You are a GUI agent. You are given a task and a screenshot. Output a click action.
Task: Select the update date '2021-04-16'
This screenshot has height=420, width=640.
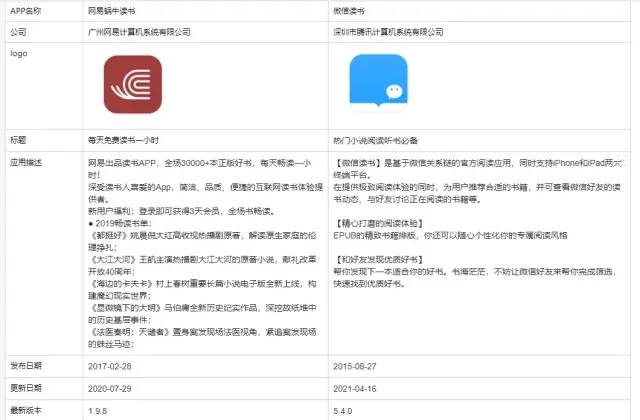[x=355, y=388]
